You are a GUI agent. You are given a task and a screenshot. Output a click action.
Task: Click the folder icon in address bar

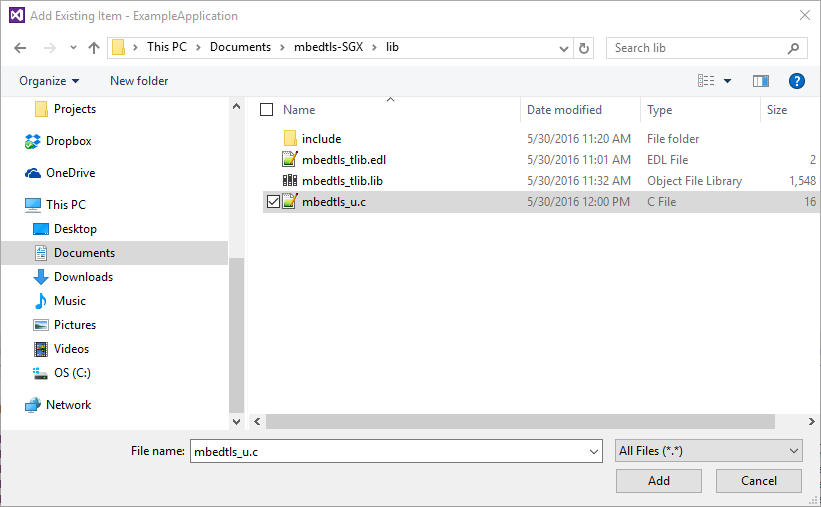[x=119, y=48]
